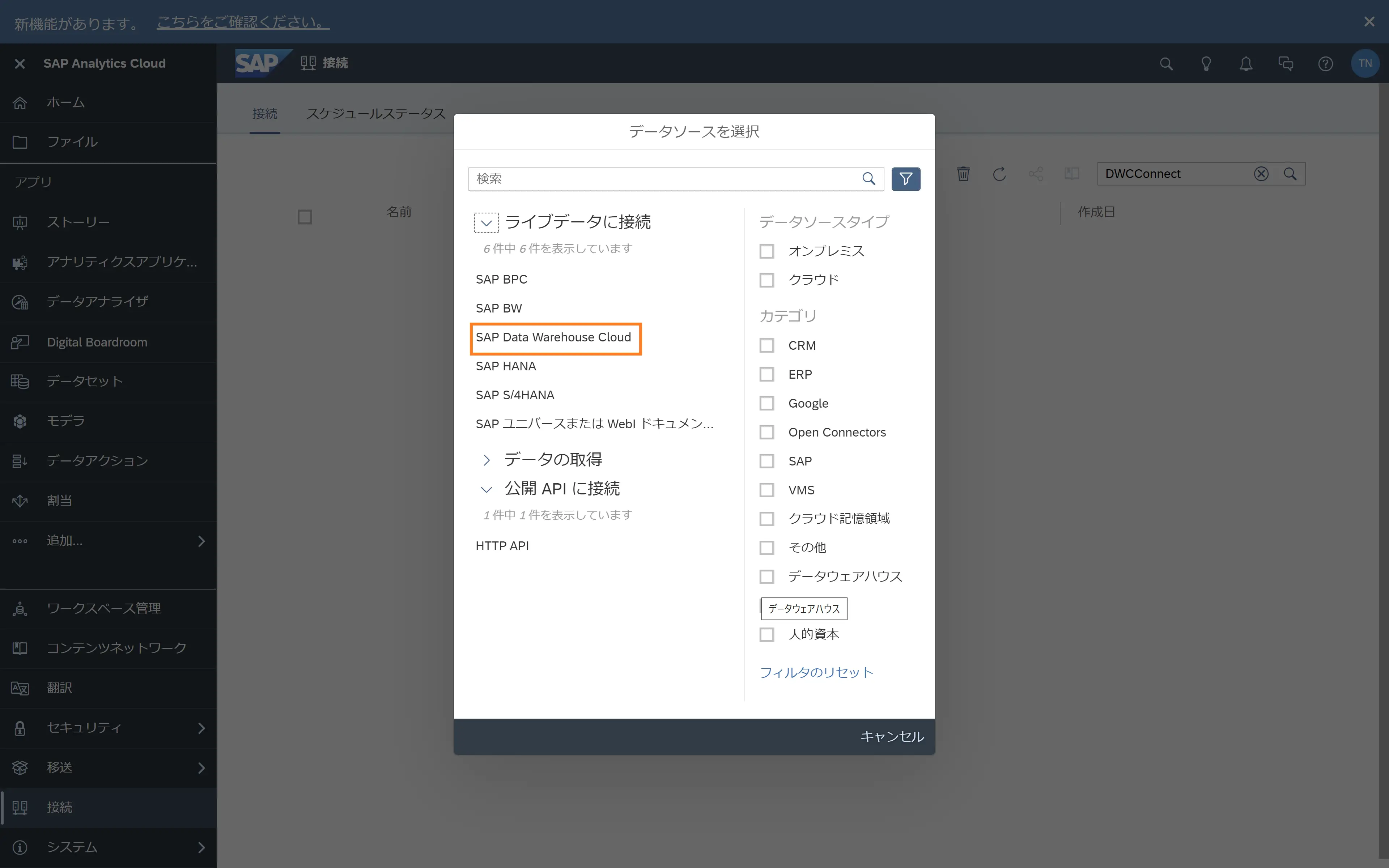Click the panel layout icon in connections toolbar
Image resolution: width=1389 pixels, height=868 pixels.
pos(1072,174)
